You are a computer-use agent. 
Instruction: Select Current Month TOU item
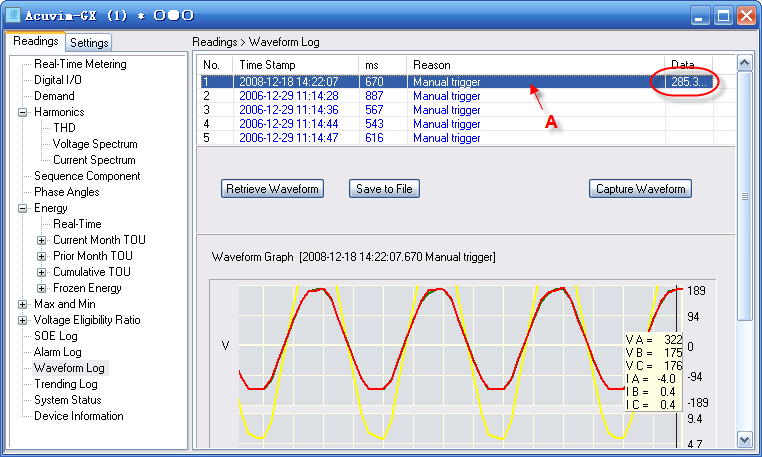(99, 240)
